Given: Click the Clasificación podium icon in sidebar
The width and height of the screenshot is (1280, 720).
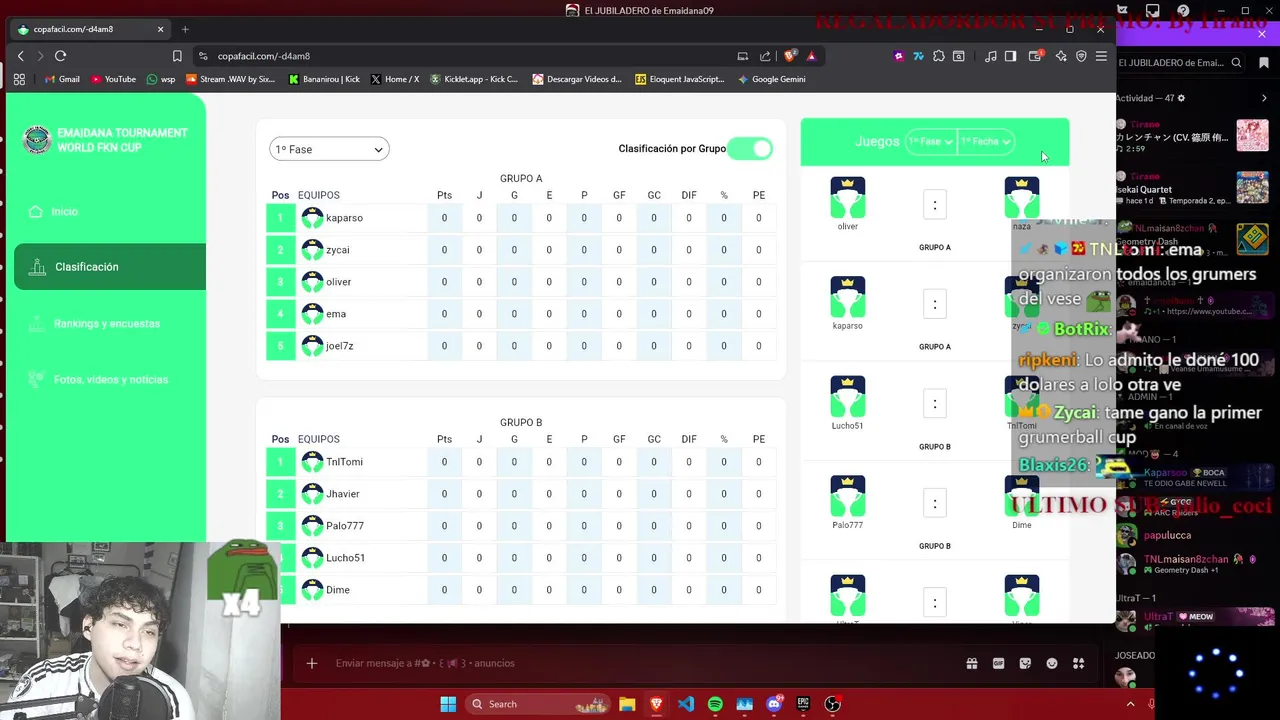Looking at the screenshot, I should 37,267.
